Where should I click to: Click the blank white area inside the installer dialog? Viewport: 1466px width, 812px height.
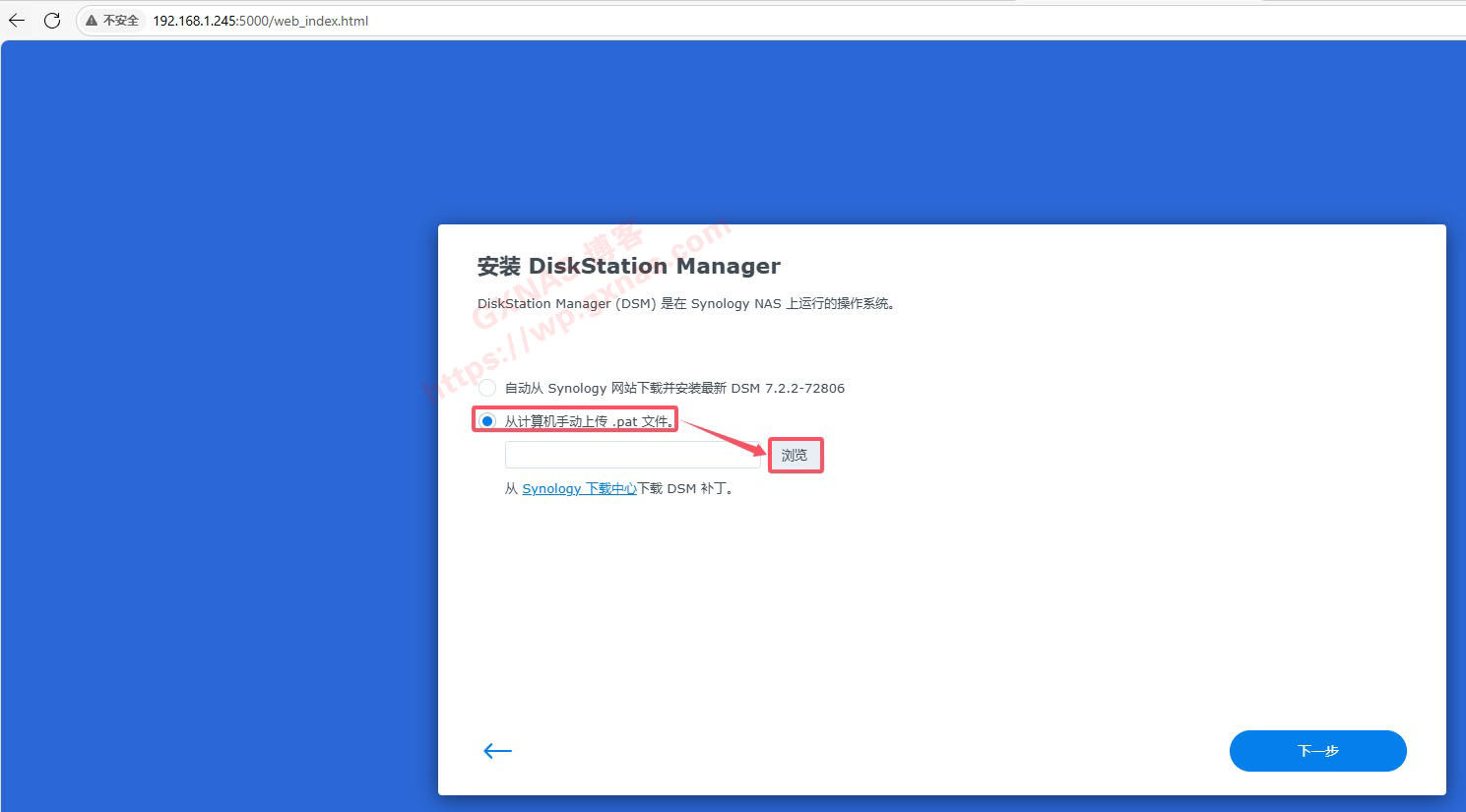coord(935,610)
